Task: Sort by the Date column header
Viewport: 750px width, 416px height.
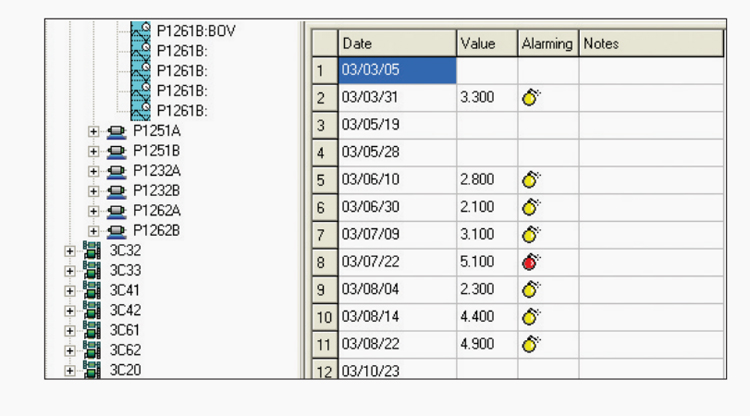Action: 396,44
